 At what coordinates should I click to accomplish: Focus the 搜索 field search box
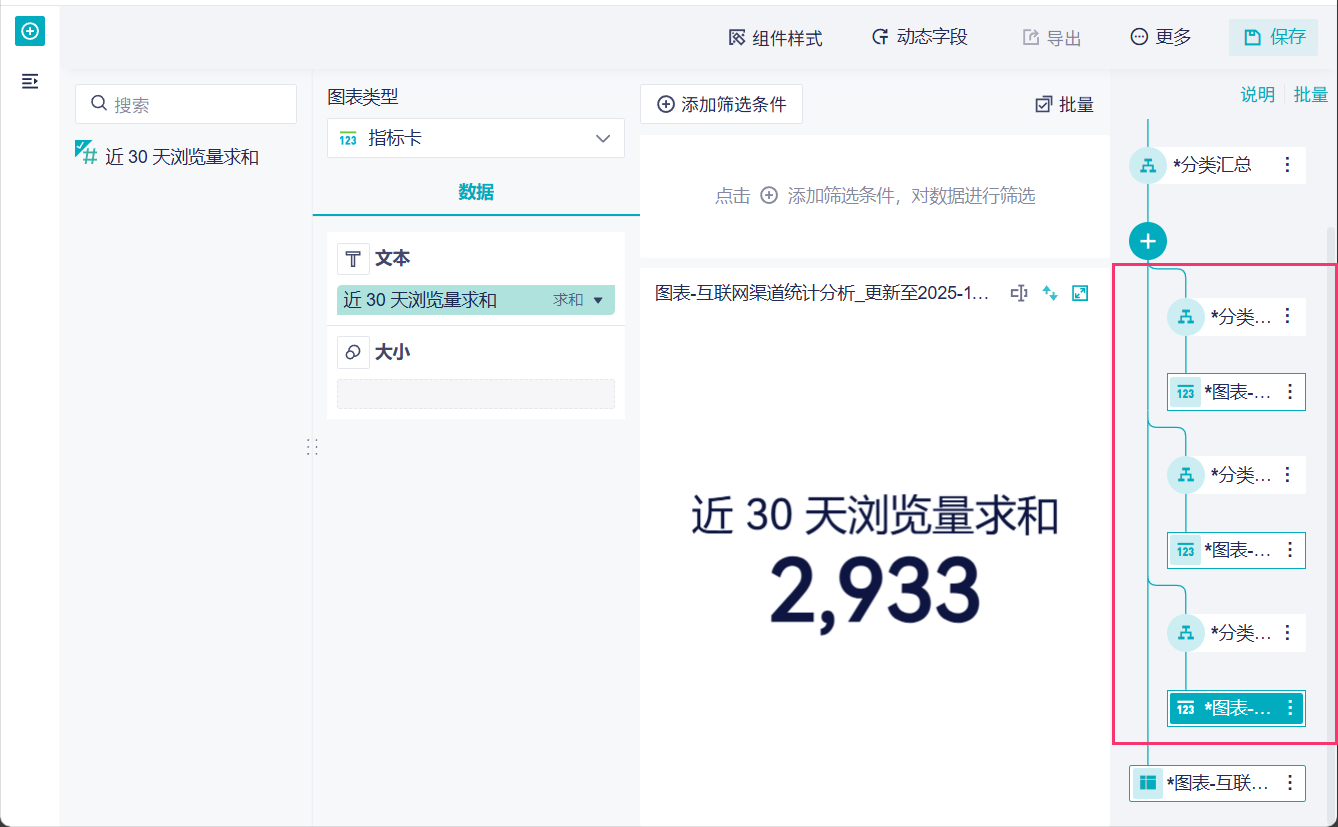click(186, 104)
